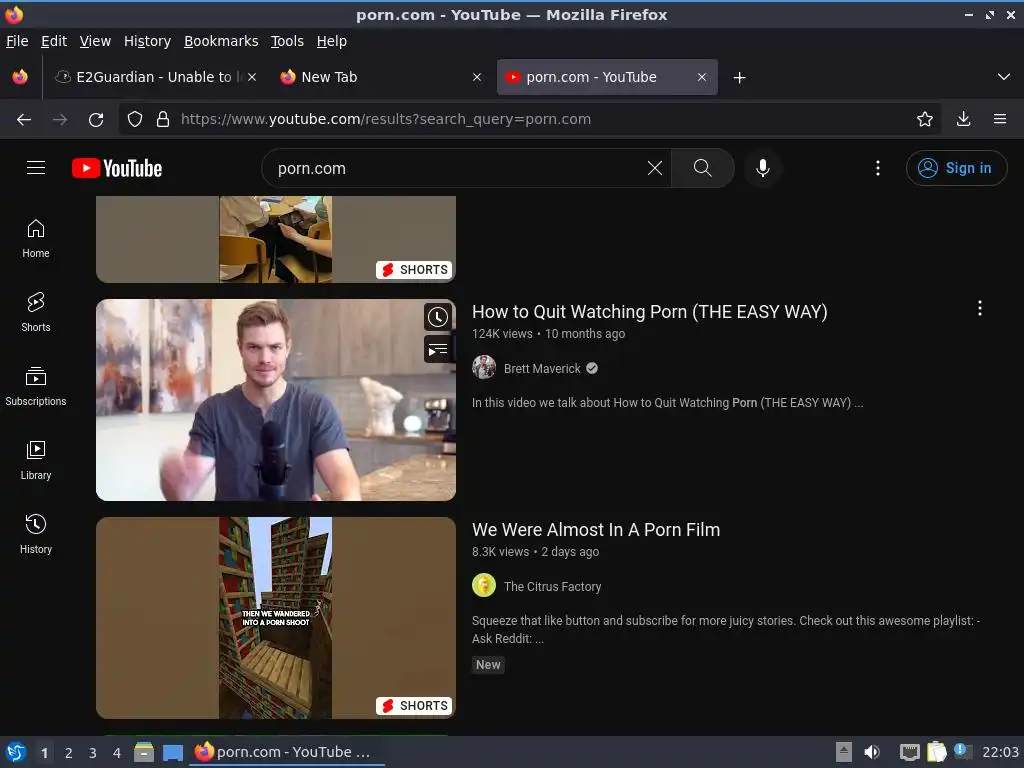Open the Tools menu

tap(287, 41)
